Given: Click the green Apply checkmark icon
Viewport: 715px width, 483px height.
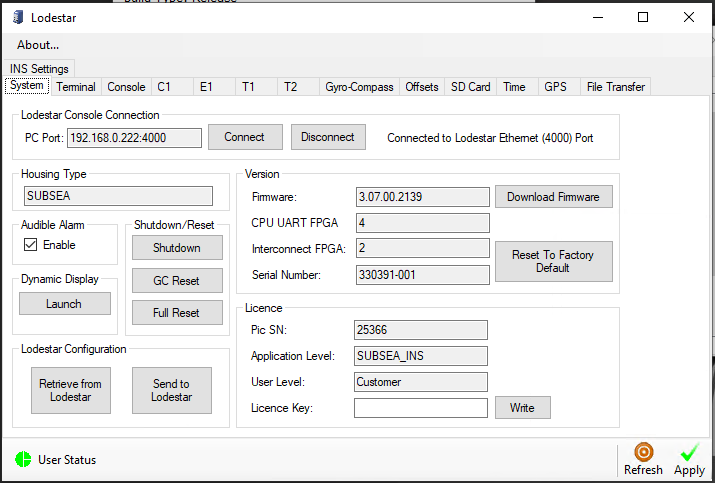Looking at the screenshot, I should pos(689,453).
